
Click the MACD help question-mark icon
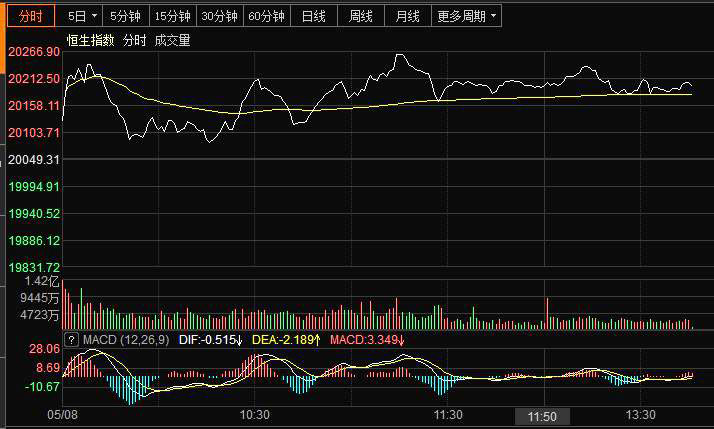click(x=71, y=340)
